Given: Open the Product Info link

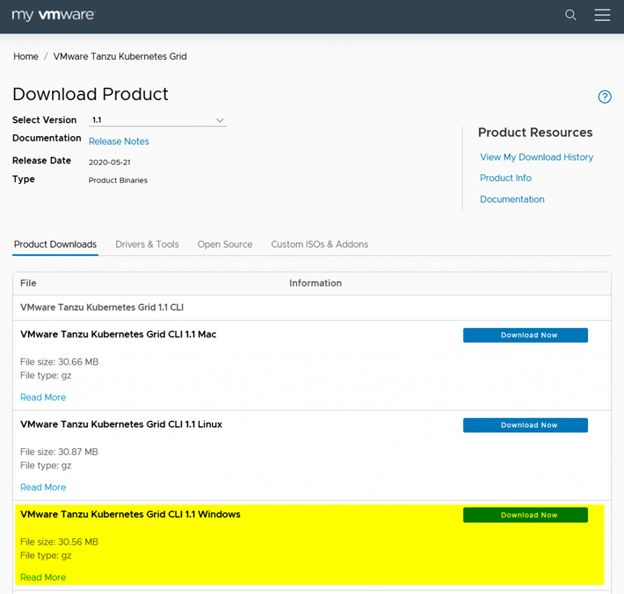Looking at the screenshot, I should tap(505, 178).
